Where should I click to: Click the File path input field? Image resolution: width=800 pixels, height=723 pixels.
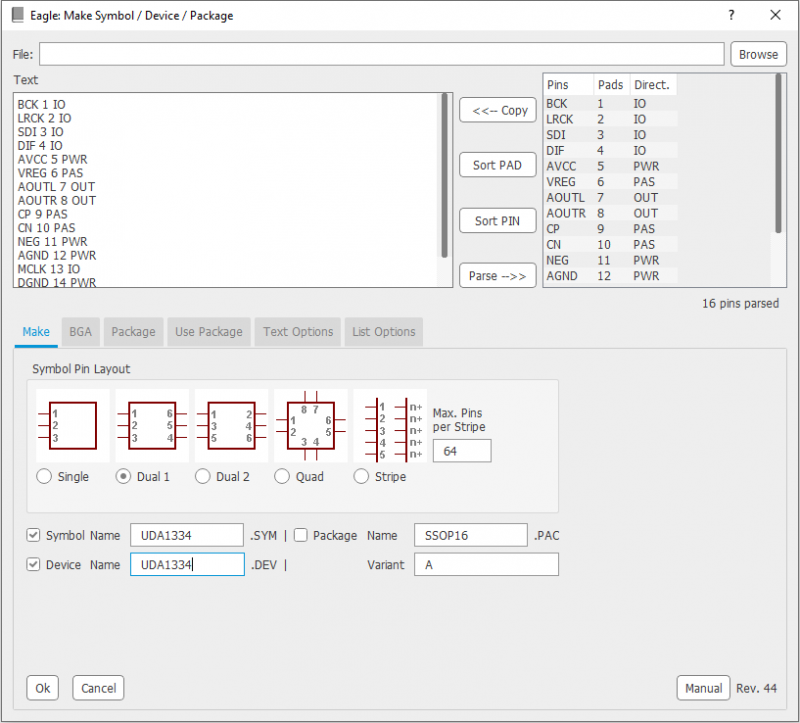point(382,54)
